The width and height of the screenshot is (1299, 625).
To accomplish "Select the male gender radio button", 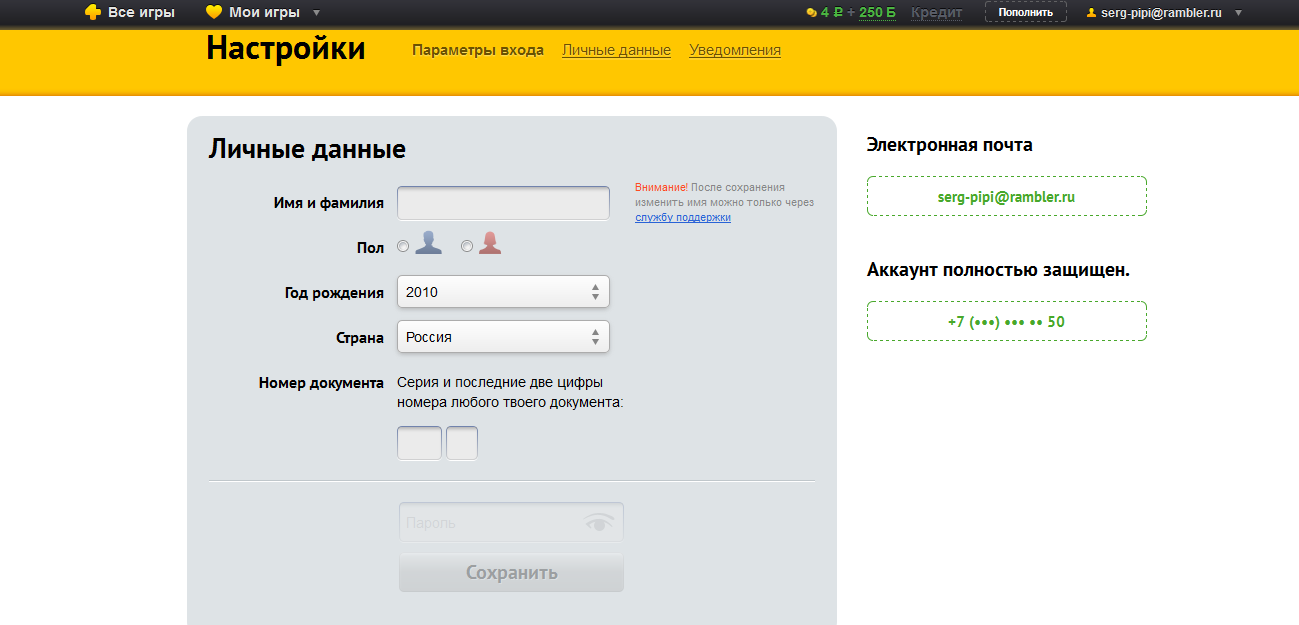I will (403, 246).
